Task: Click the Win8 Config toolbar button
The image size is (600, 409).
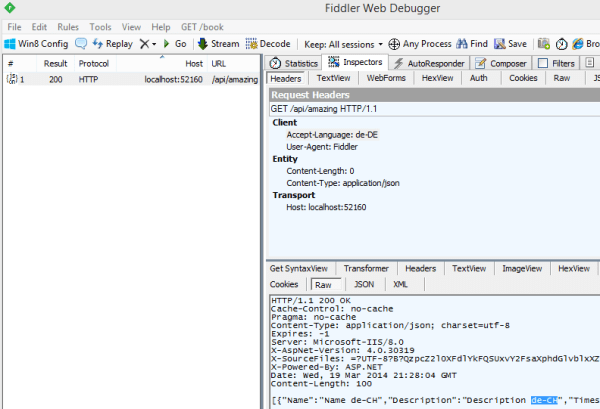Action: point(37,44)
